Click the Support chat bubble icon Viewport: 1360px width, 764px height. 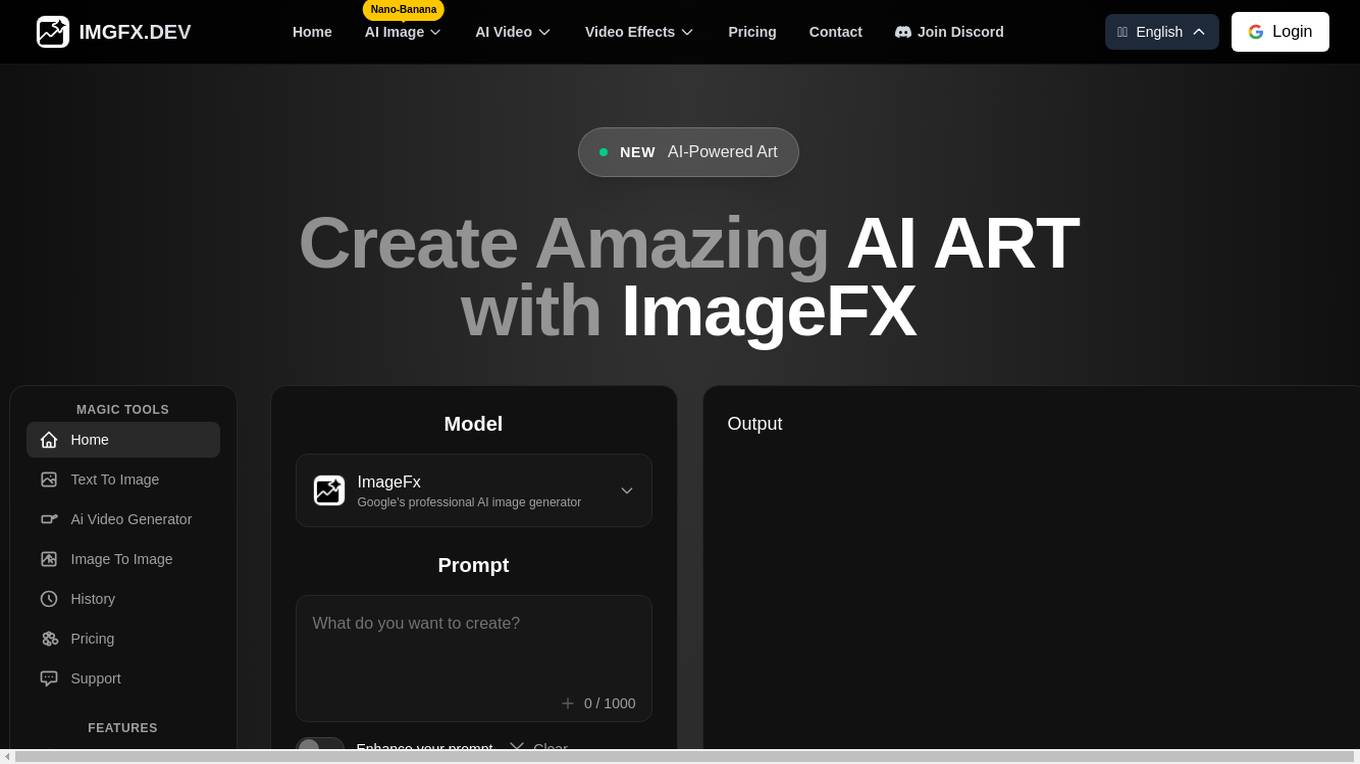click(x=49, y=678)
